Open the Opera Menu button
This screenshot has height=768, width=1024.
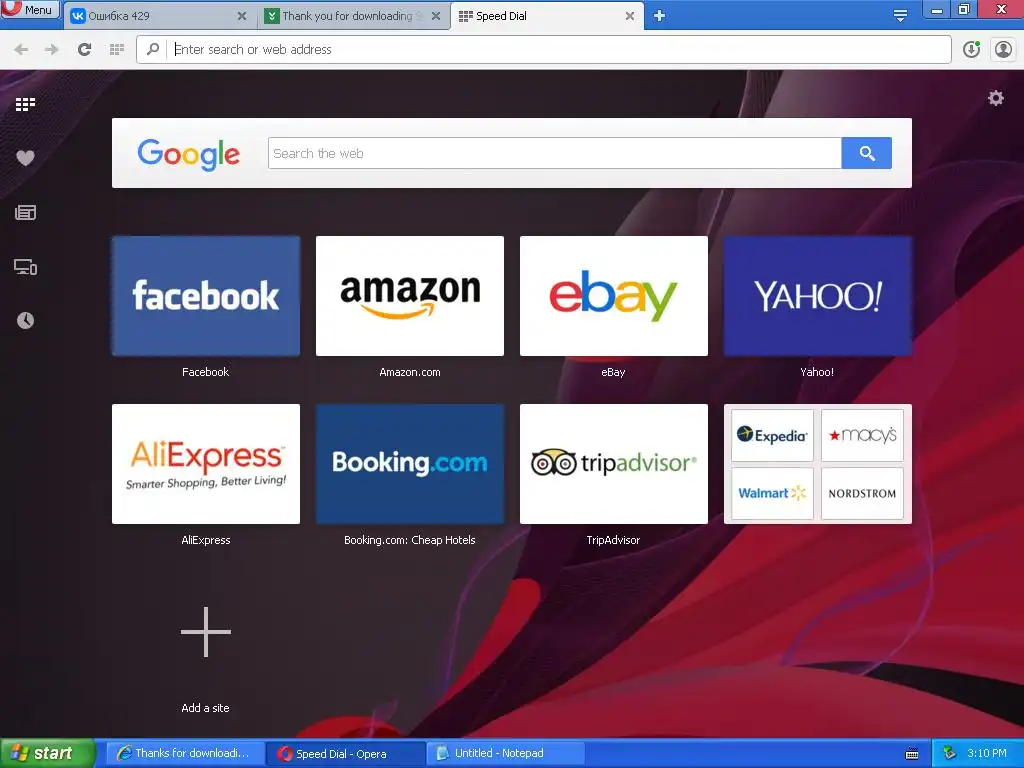(x=30, y=10)
